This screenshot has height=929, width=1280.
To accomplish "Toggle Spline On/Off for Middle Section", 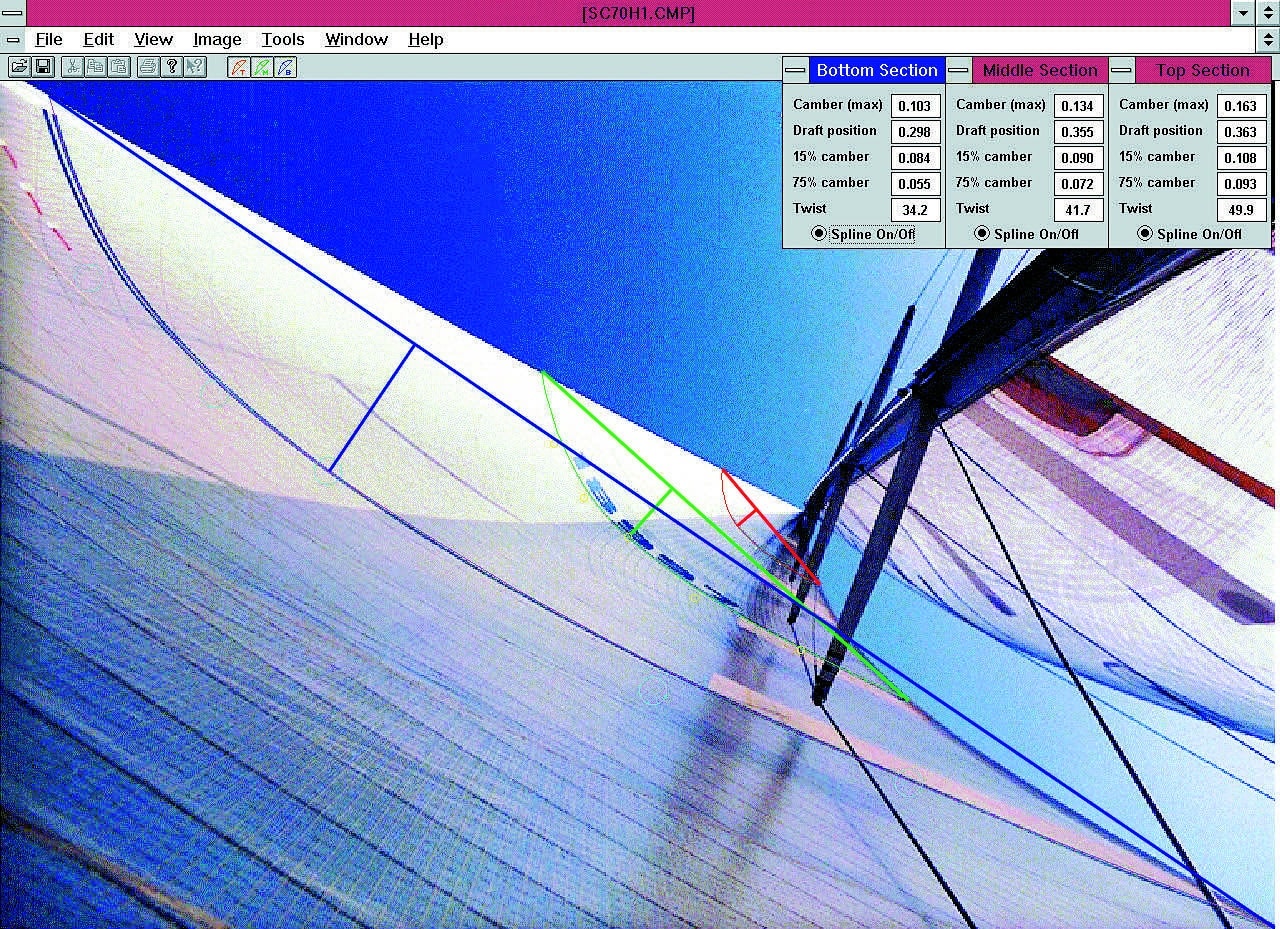I will point(980,234).
